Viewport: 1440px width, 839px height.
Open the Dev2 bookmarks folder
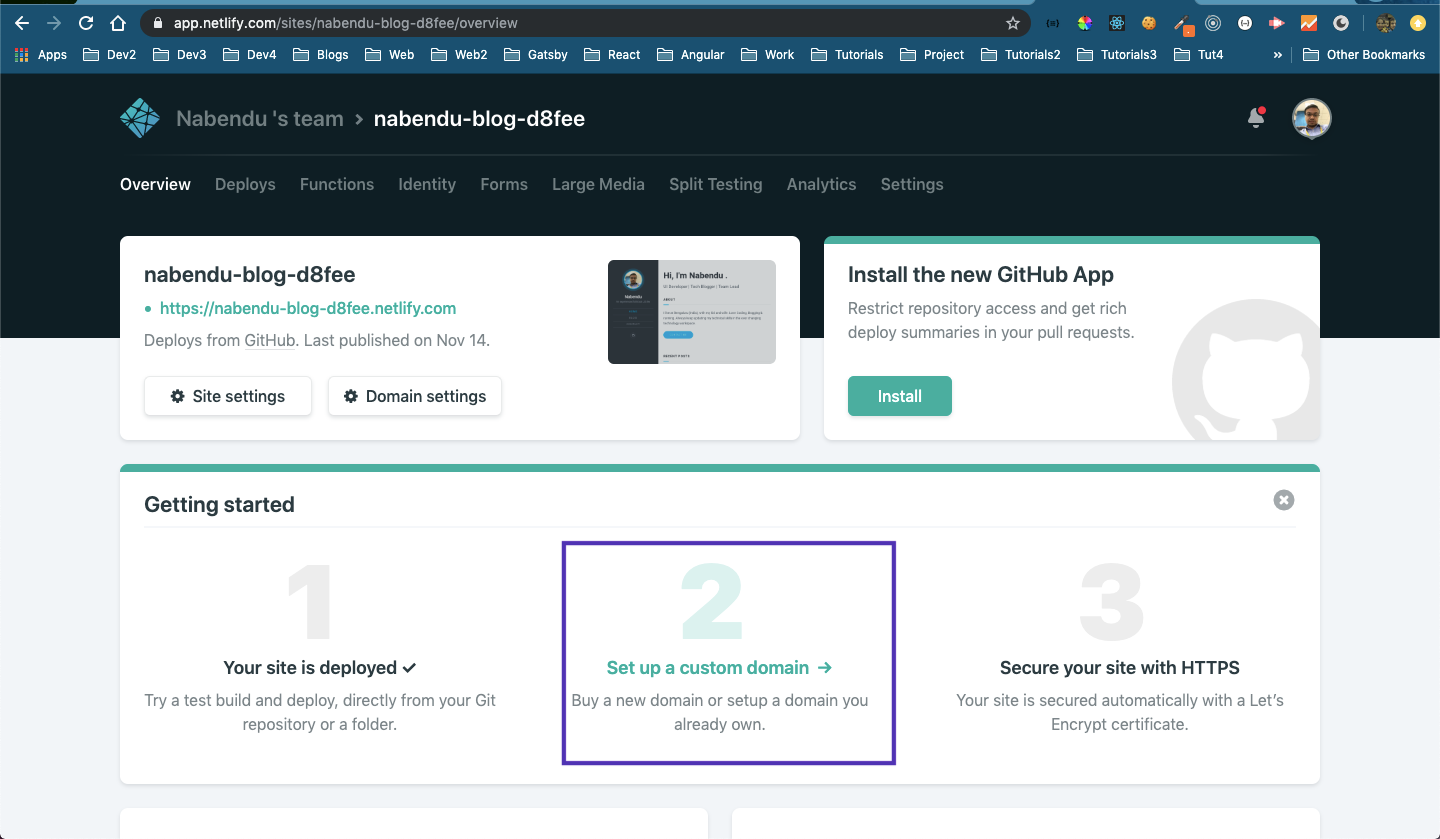click(x=110, y=55)
